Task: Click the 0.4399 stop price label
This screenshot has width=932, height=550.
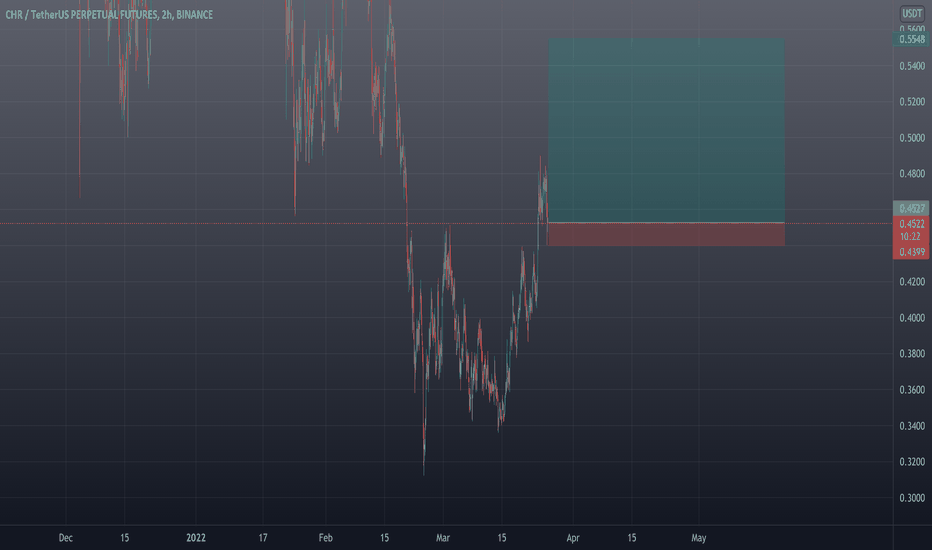Action: pos(911,252)
